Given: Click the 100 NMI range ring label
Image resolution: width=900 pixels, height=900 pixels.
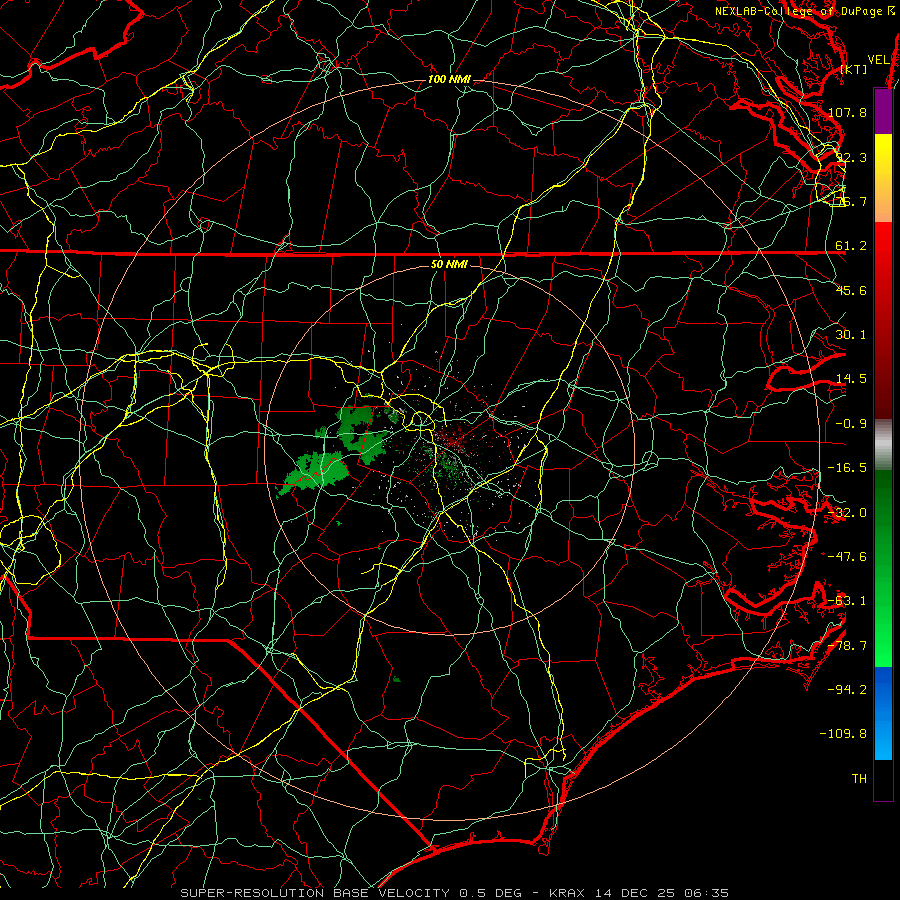Looking at the screenshot, I should pyautogui.click(x=449, y=79).
